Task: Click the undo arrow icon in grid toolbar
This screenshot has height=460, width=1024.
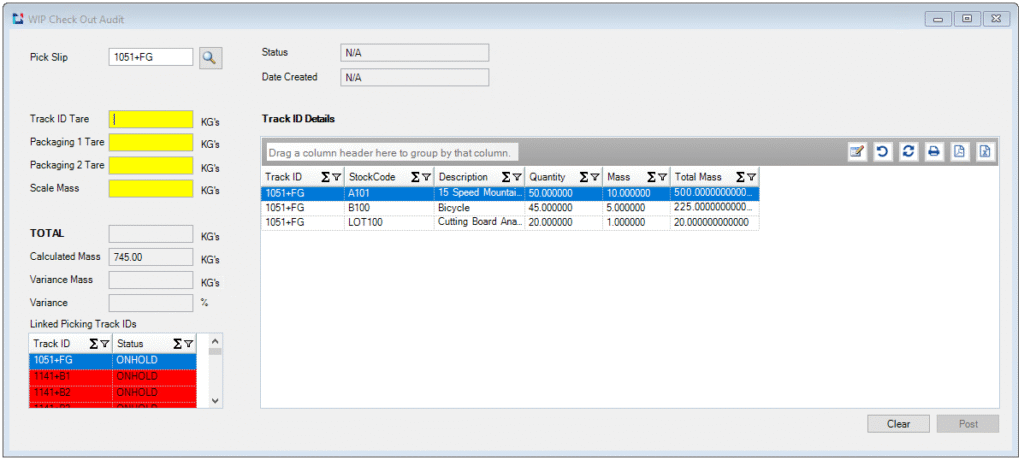Action: (882, 152)
